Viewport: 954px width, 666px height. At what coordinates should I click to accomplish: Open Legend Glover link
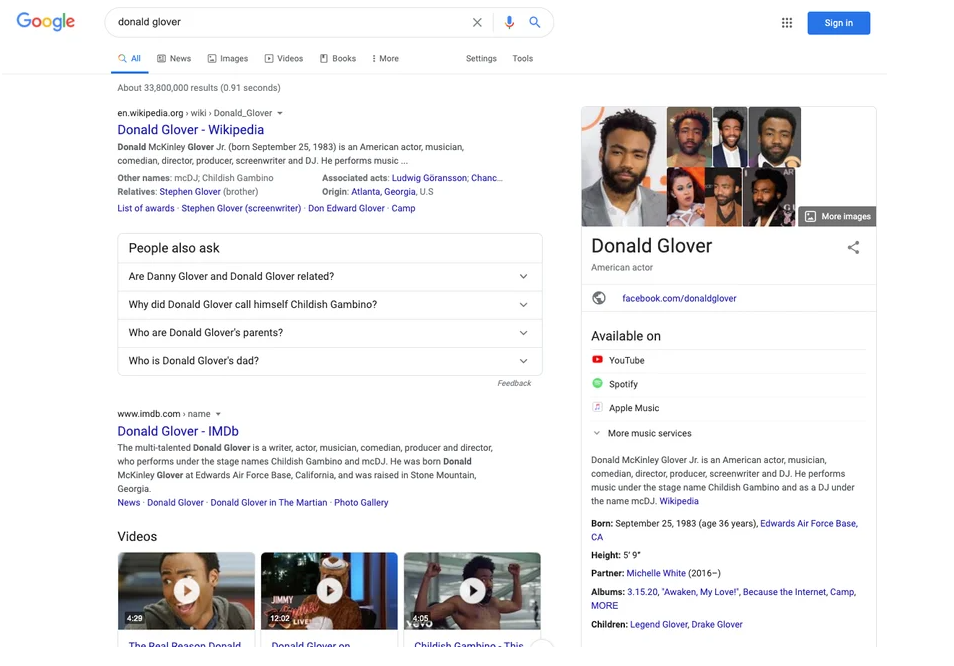[658, 625]
